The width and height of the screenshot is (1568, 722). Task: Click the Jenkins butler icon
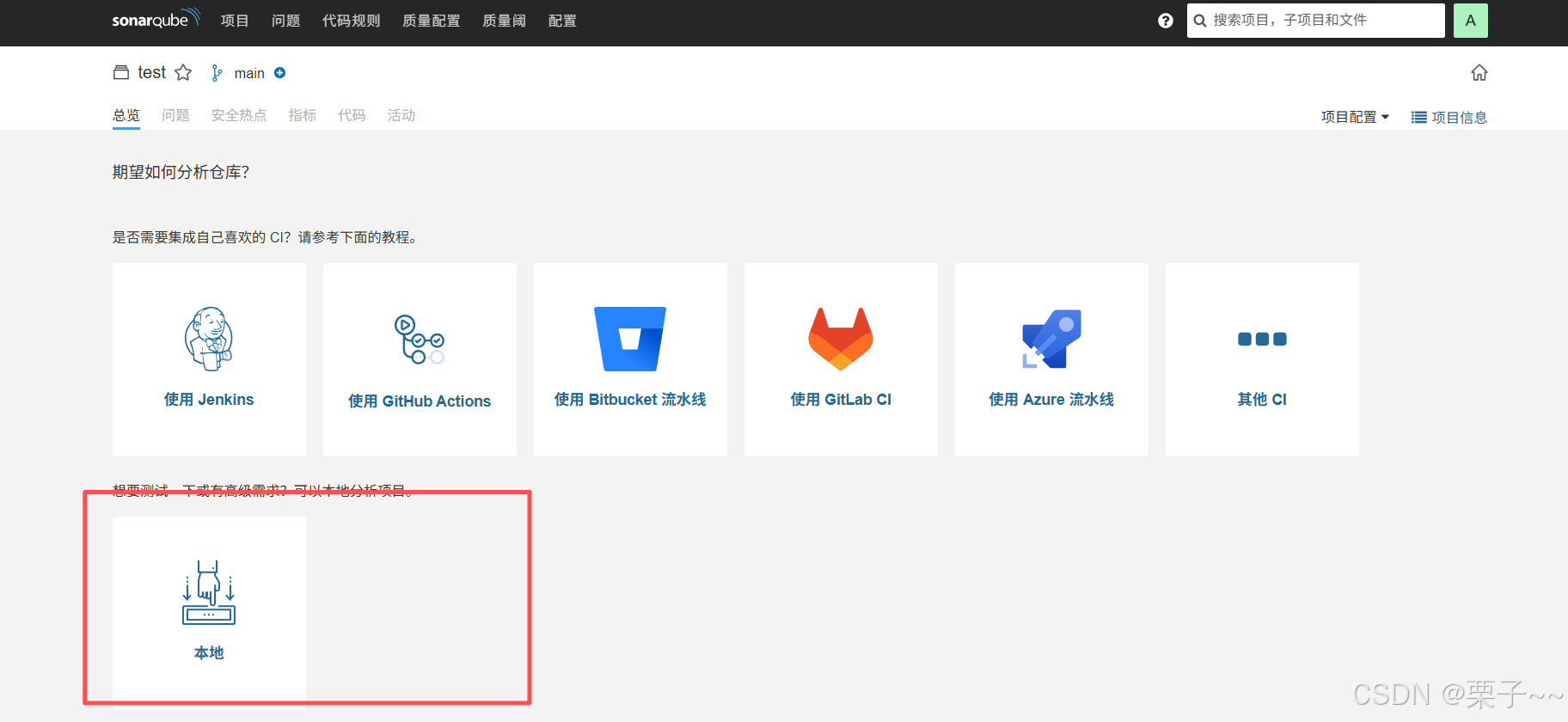pyautogui.click(x=209, y=339)
